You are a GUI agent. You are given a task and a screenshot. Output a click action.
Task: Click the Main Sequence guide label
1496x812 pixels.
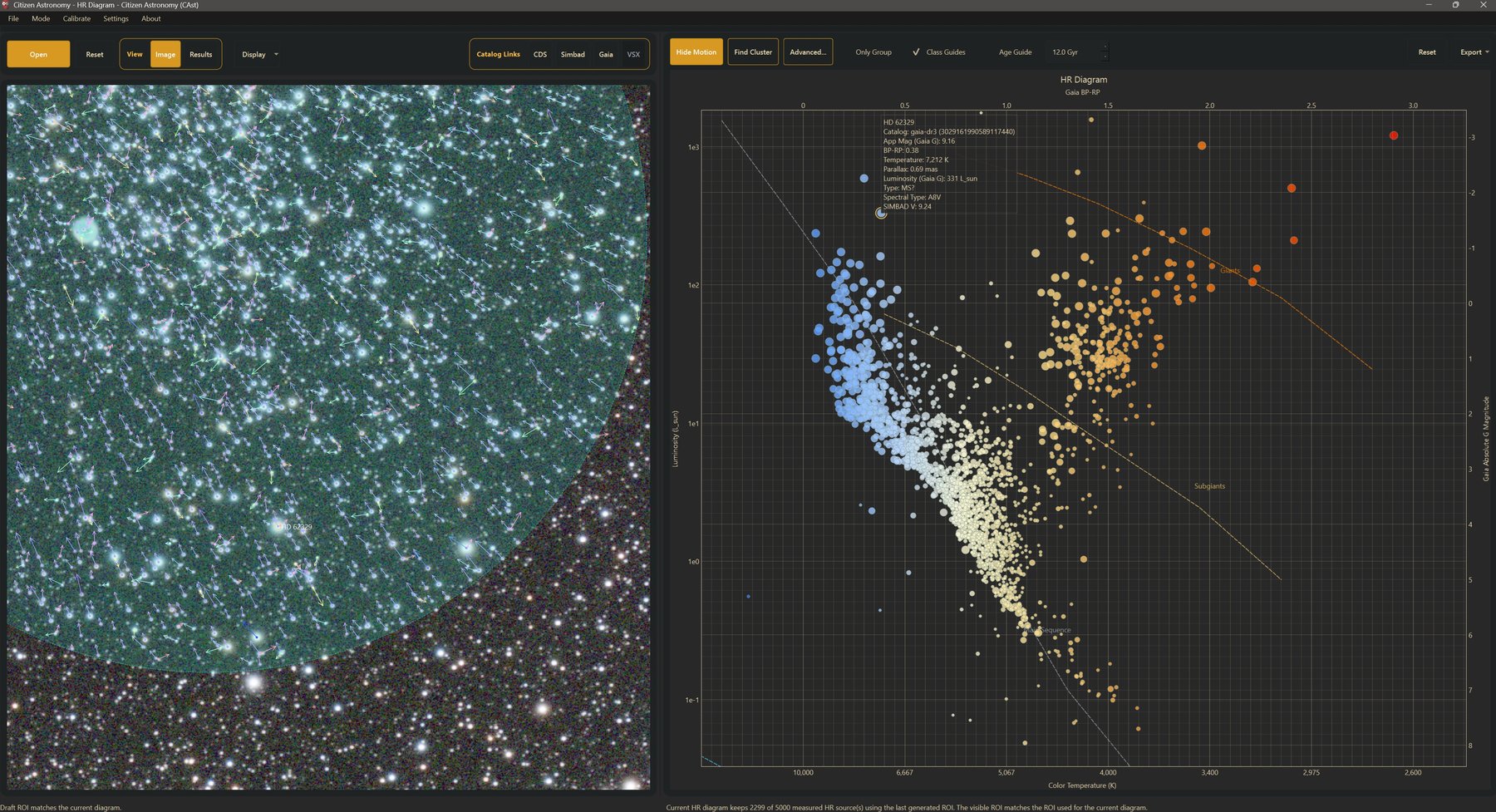(1046, 630)
